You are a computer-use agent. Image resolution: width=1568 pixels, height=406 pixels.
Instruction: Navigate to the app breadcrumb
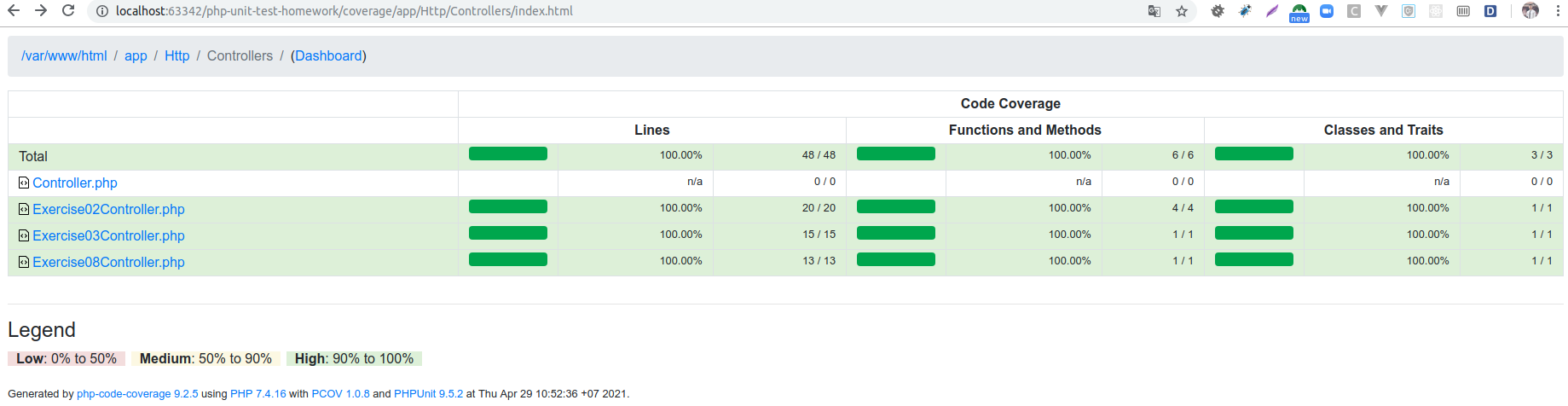136,55
